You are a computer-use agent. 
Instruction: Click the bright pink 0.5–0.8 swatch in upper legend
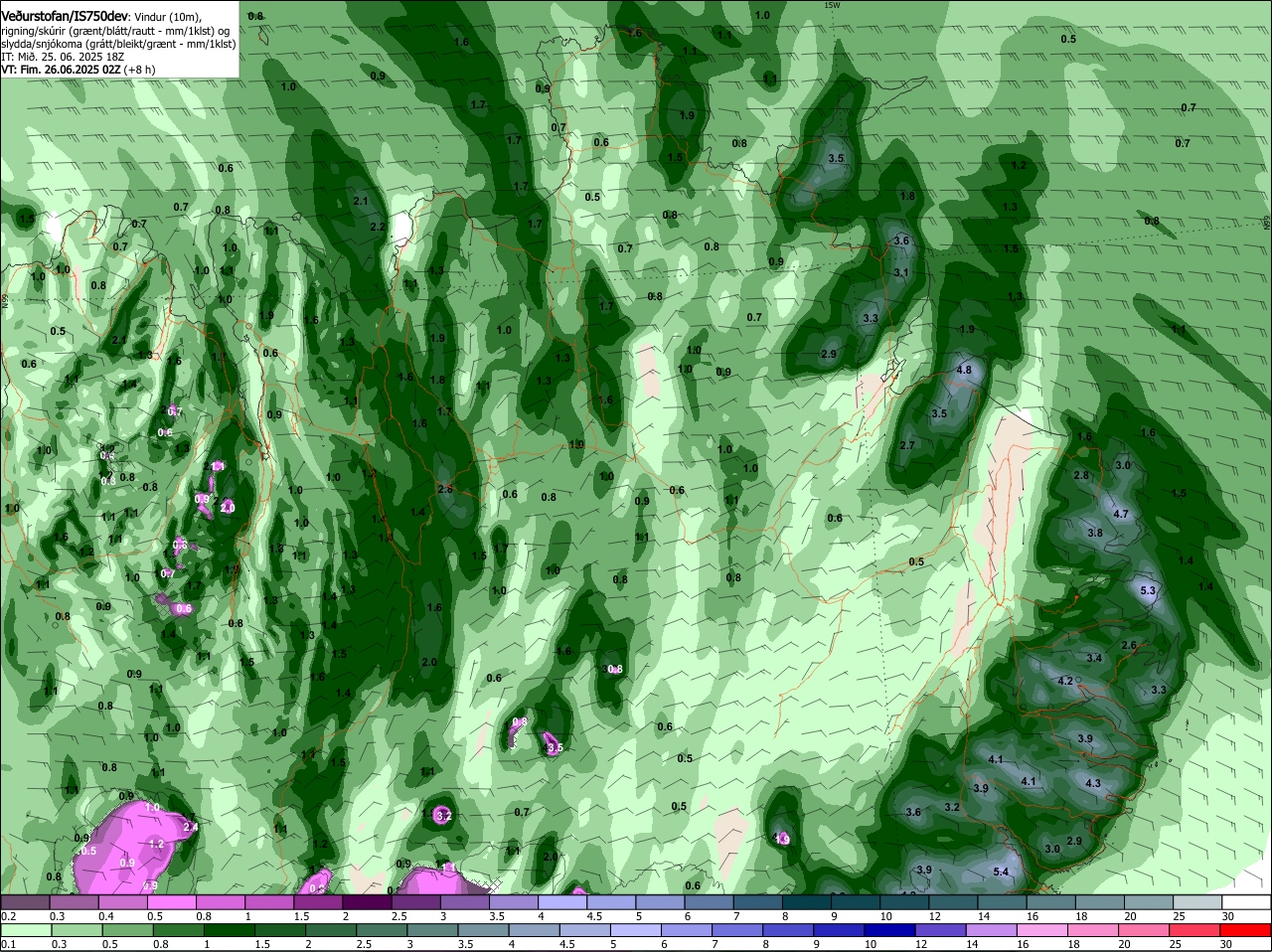(173, 901)
